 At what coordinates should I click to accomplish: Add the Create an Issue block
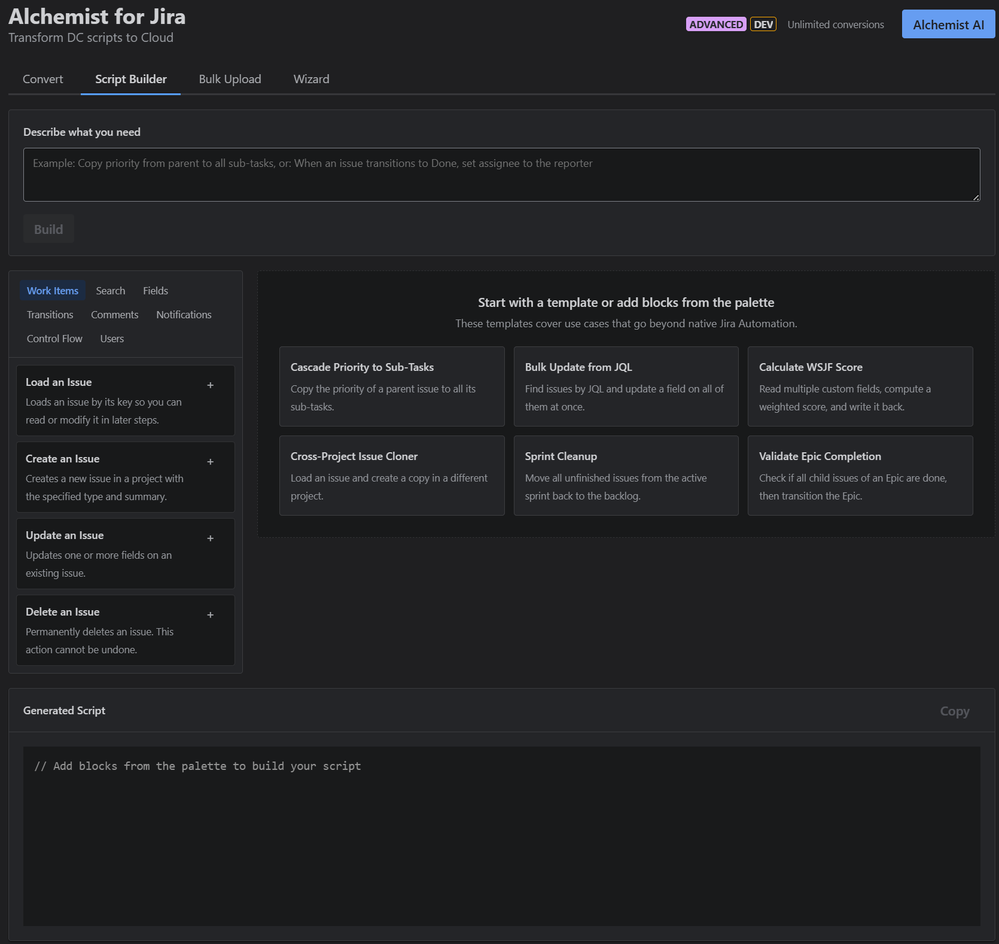(x=210, y=462)
